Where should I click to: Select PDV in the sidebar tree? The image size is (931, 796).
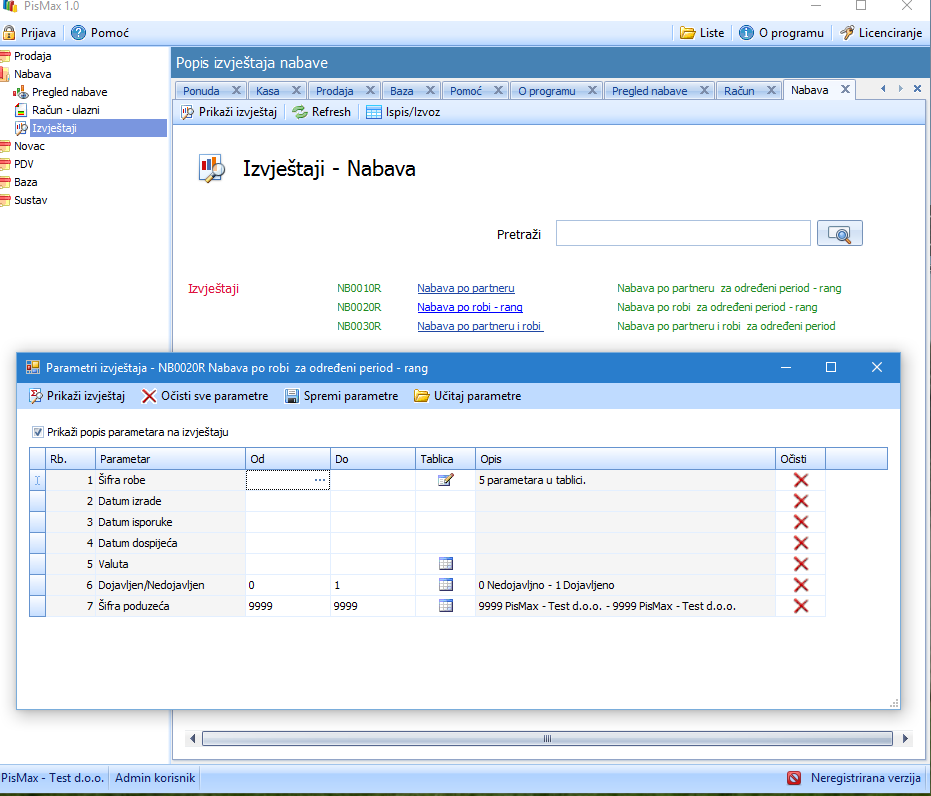pos(24,164)
